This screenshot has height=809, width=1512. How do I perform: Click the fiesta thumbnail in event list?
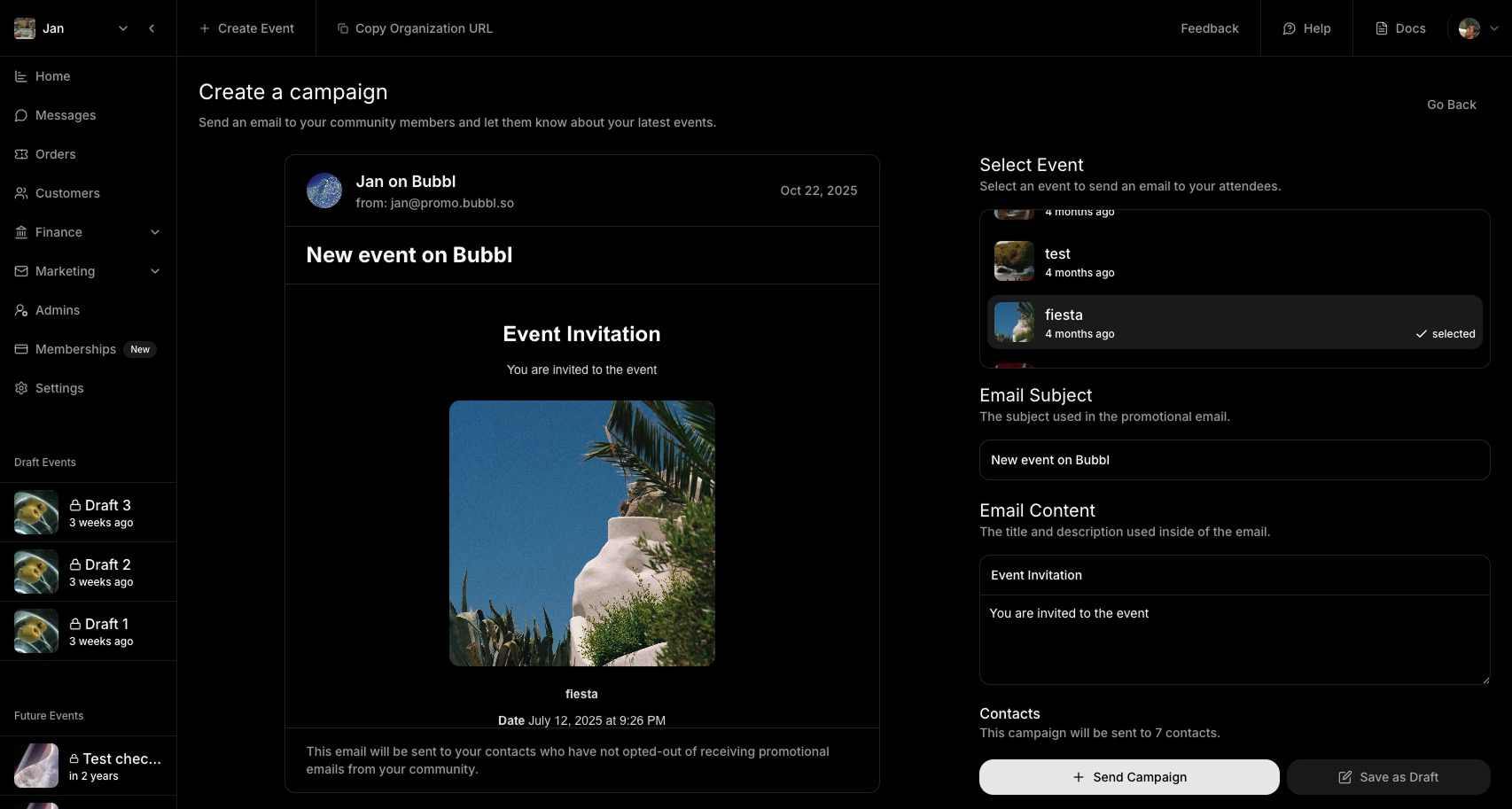pos(1014,322)
